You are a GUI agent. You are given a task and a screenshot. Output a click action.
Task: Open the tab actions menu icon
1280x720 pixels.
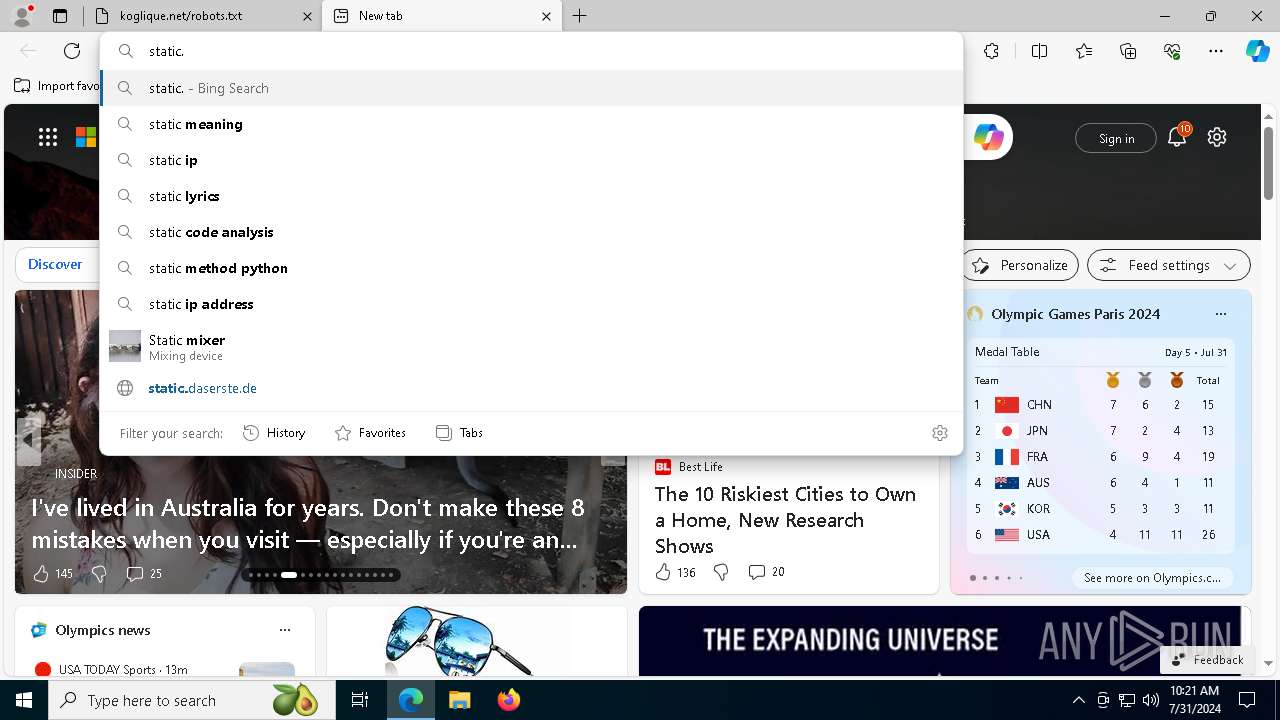coord(60,16)
